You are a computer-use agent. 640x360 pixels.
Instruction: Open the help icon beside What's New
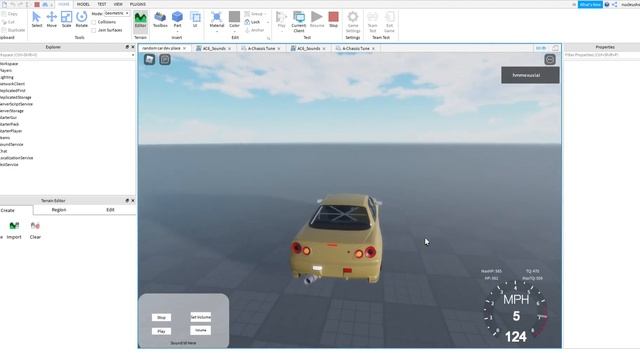[x=607, y=4]
